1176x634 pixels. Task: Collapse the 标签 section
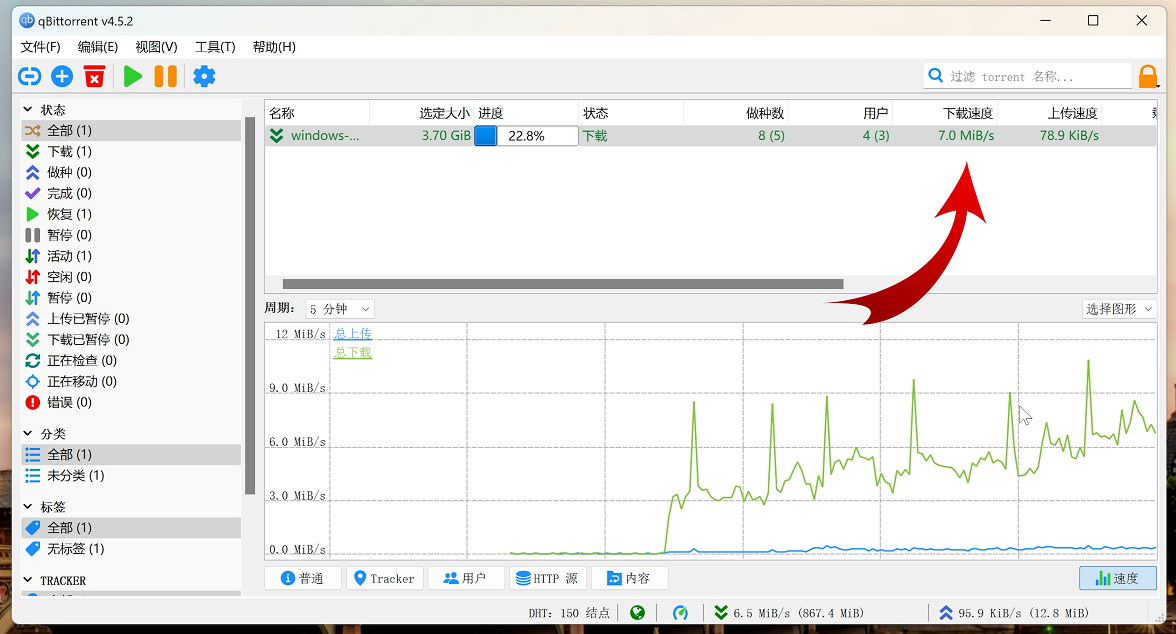[28, 506]
